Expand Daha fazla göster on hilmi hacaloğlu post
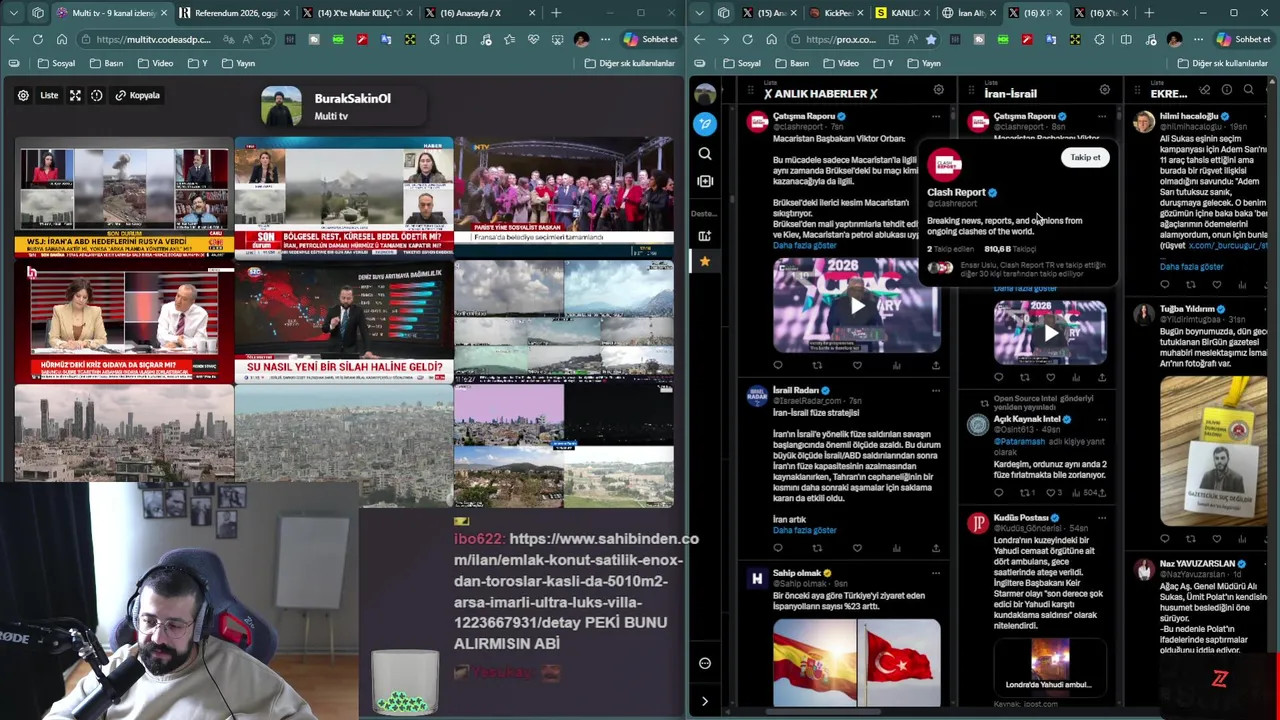 tap(1191, 267)
